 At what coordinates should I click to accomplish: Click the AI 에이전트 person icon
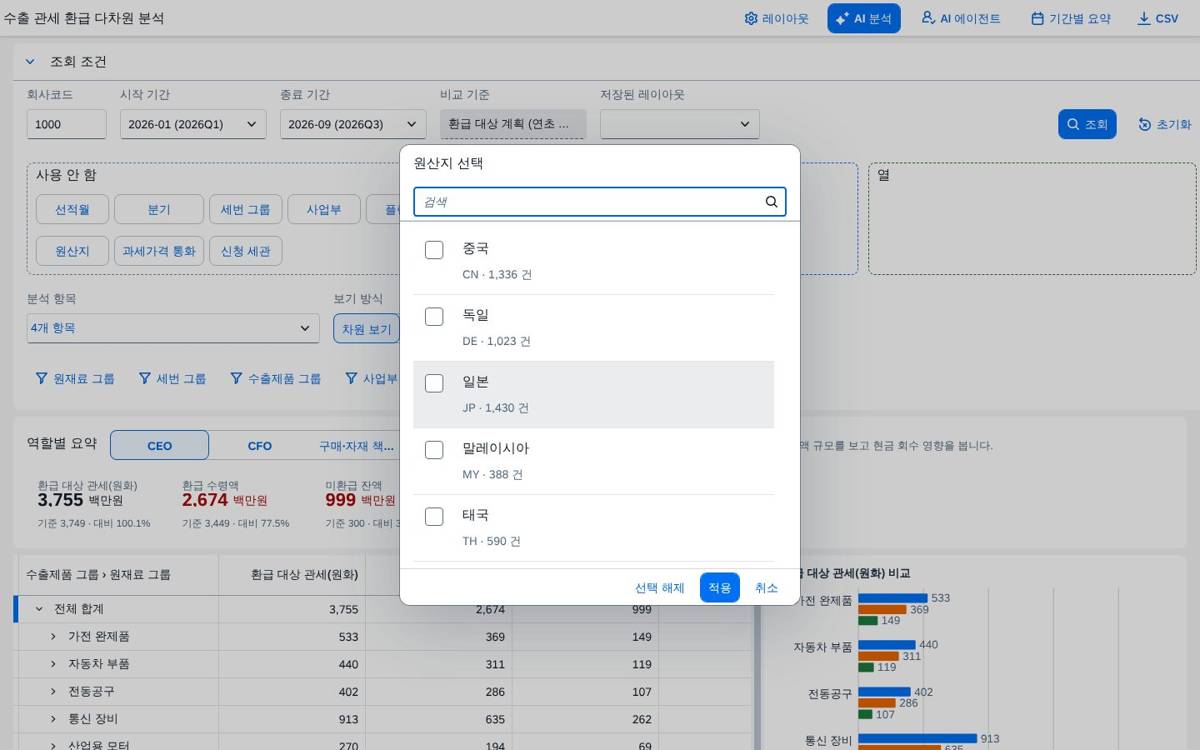tap(928, 18)
